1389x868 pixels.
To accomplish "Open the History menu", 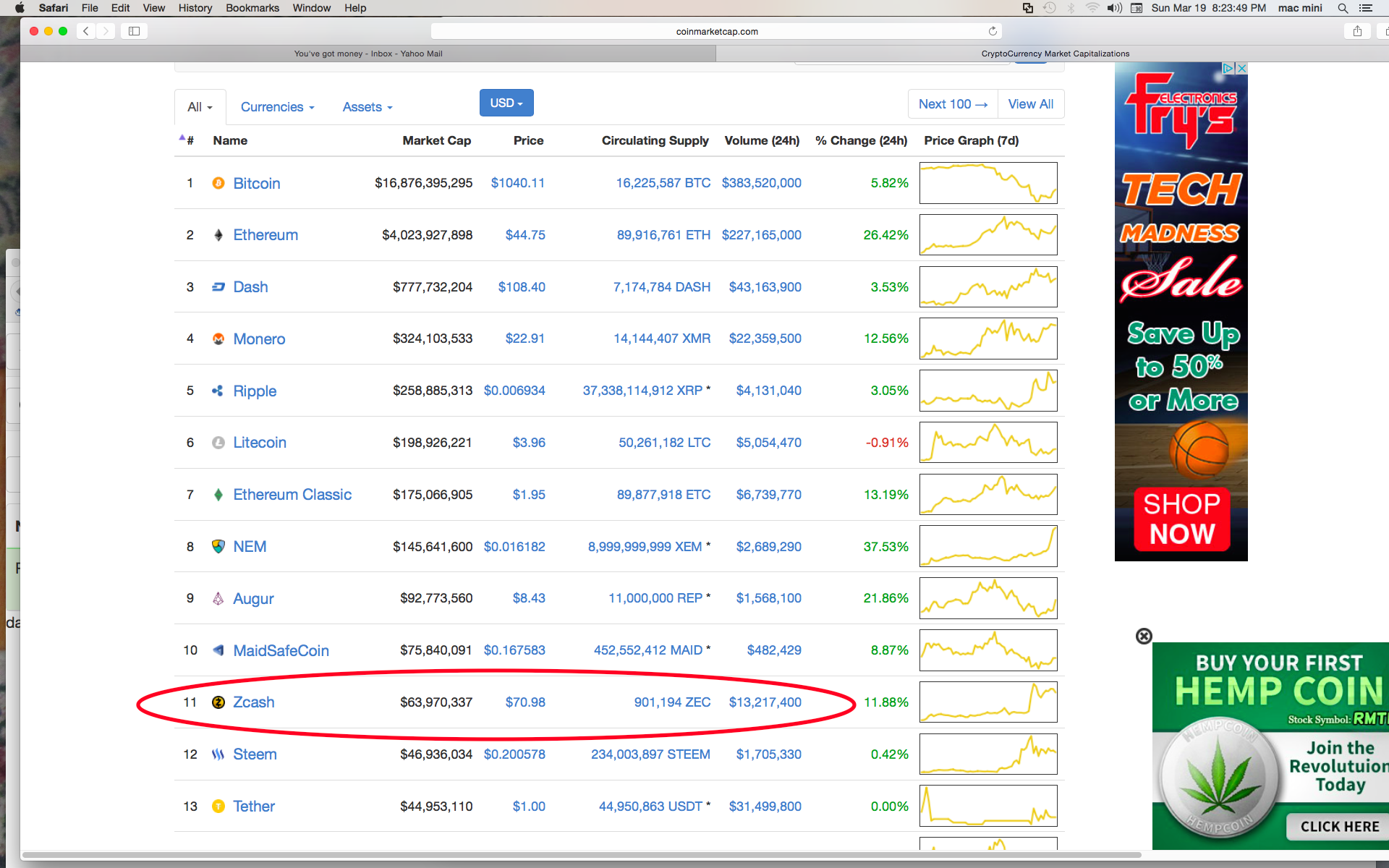I will [x=195, y=8].
